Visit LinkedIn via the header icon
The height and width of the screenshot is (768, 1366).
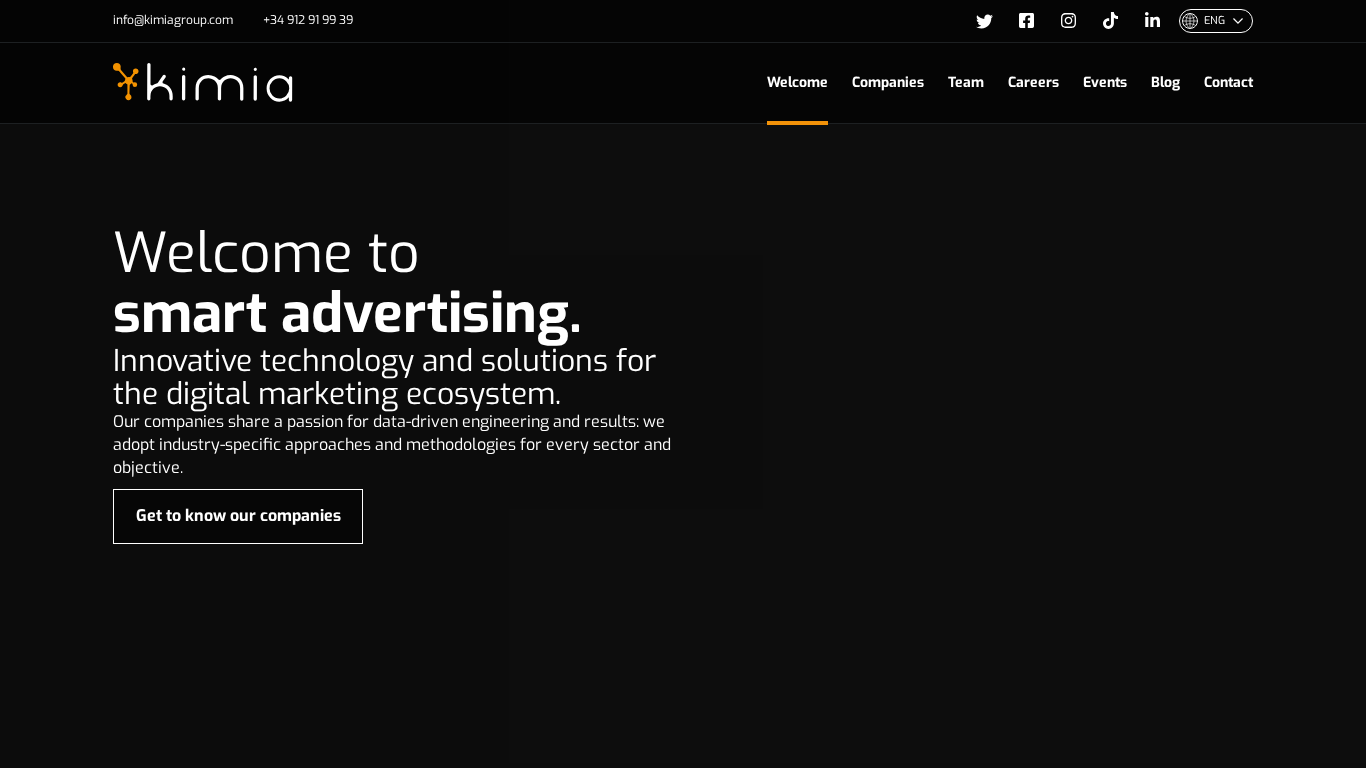pos(1152,21)
